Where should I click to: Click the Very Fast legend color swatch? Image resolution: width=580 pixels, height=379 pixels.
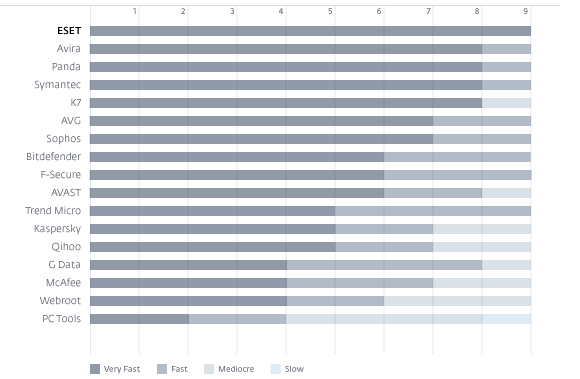tap(95, 369)
